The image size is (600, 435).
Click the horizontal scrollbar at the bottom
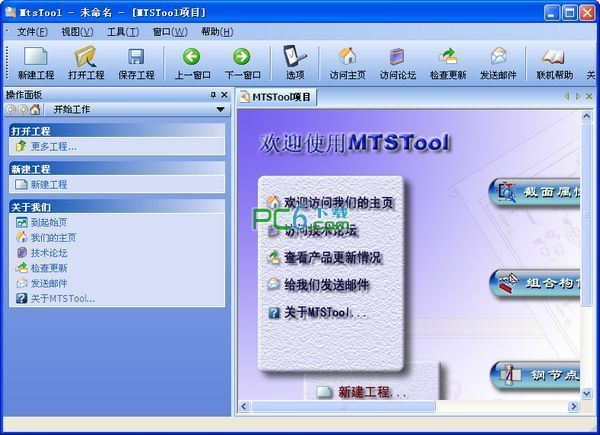tap(400, 407)
